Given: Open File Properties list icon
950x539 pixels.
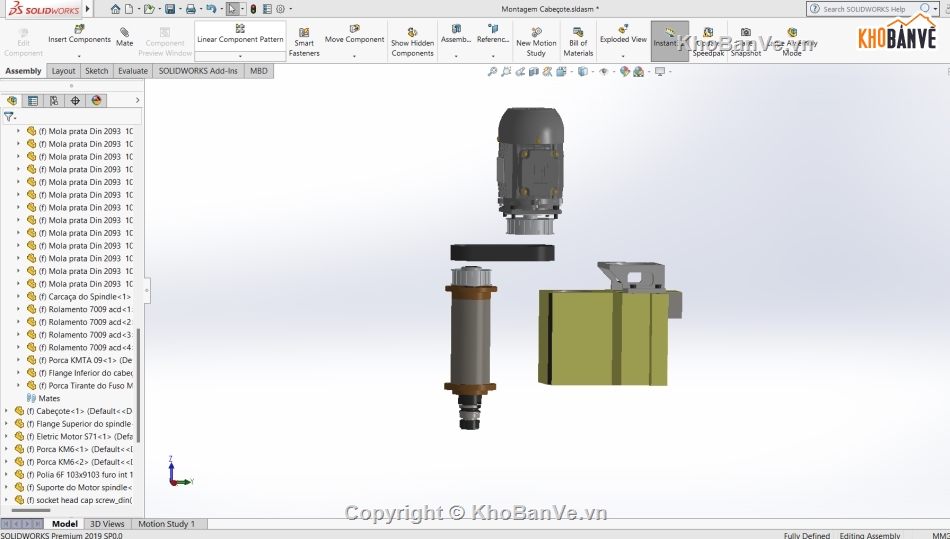Looking at the screenshot, I should [x=267, y=9].
